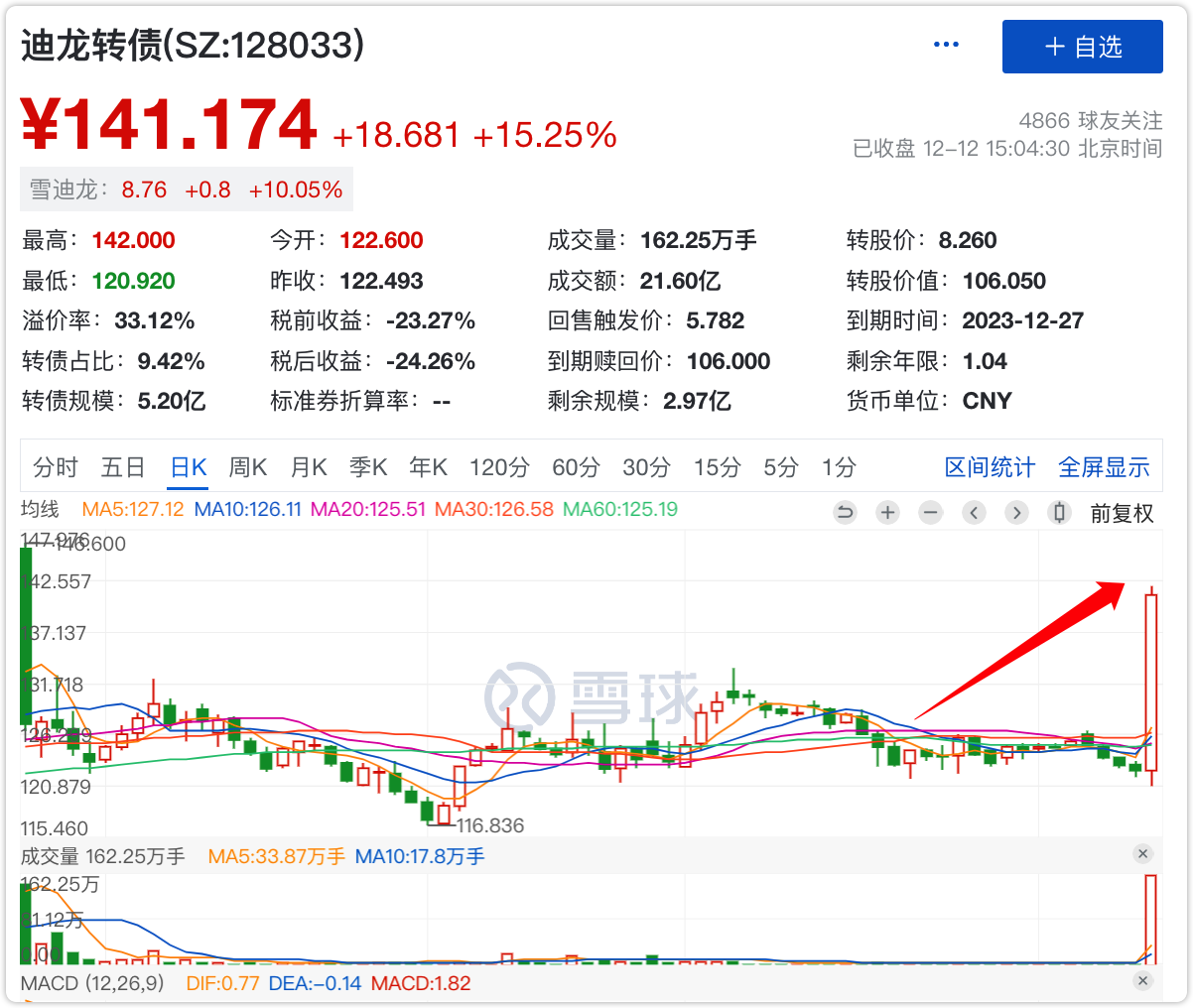Click the chart reset (undo arrow) icon
Viewport: 1193px width, 1008px height.
coord(845,513)
